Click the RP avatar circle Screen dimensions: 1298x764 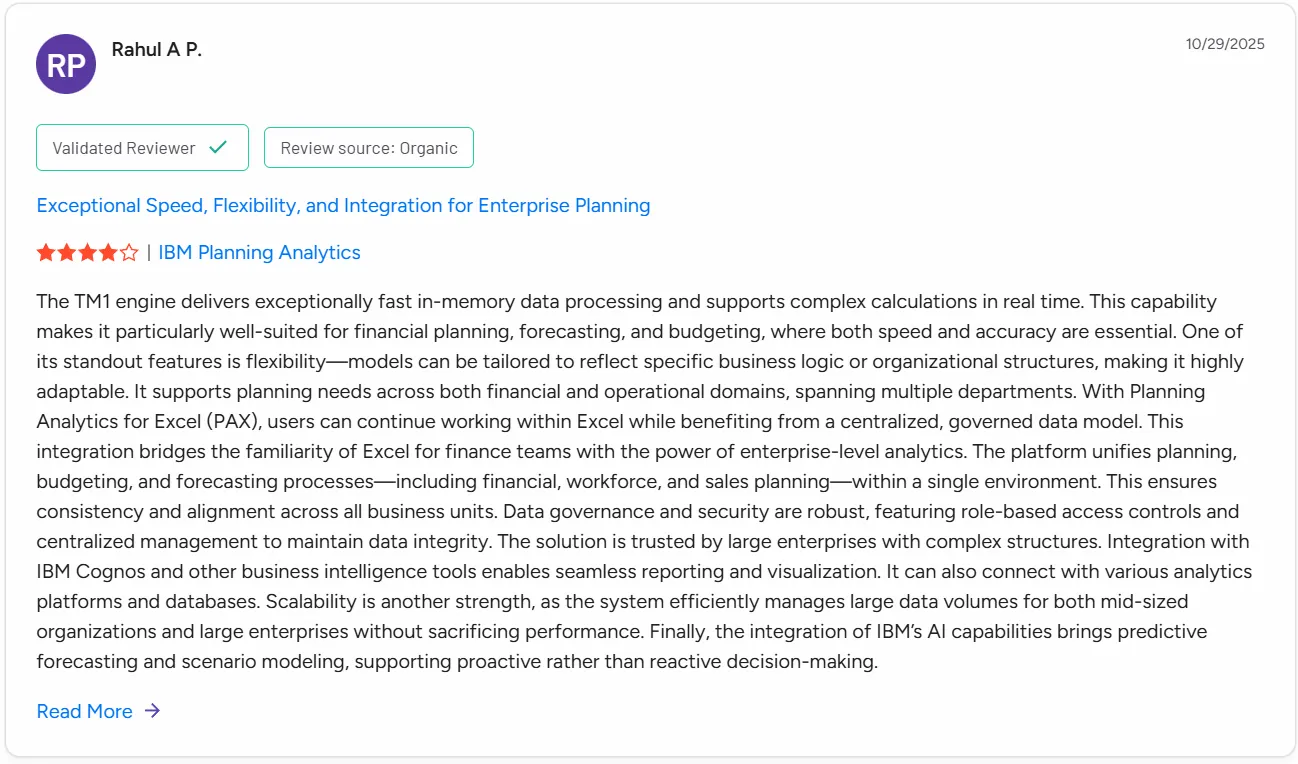coord(65,64)
